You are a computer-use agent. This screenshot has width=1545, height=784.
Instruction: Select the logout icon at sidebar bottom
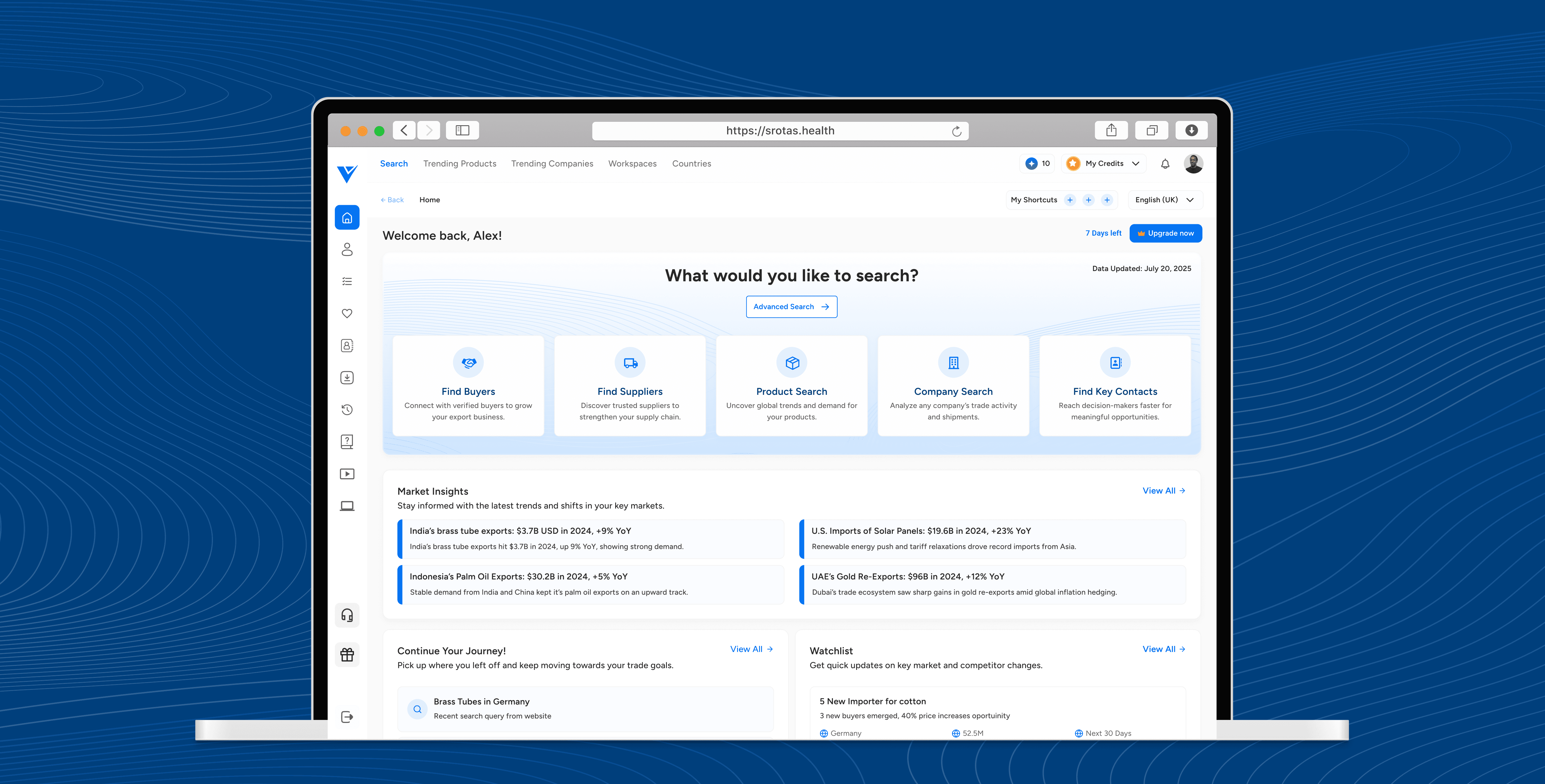click(347, 717)
